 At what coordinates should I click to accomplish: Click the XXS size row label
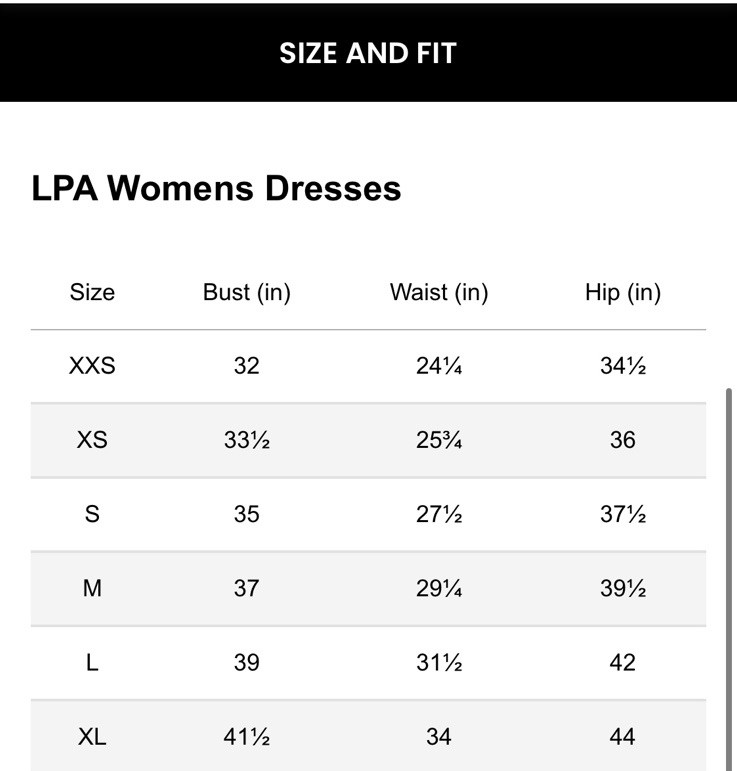92,366
